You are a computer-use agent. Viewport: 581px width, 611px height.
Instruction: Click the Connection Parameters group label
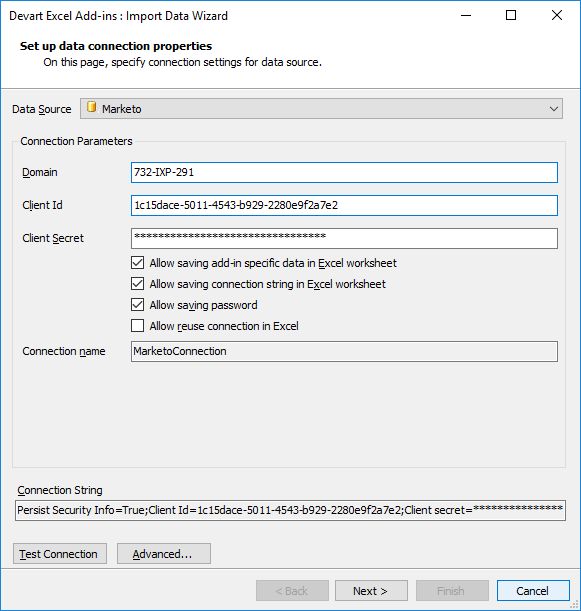pos(76,141)
